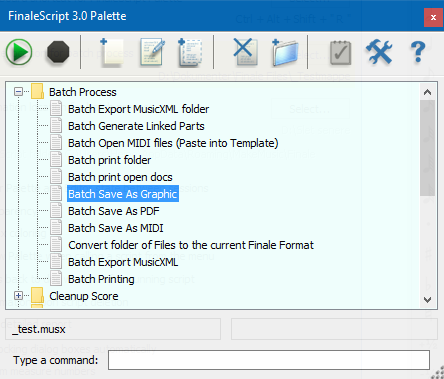Create a new script with blank page icon
The image size is (444, 379).
tap(112, 52)
